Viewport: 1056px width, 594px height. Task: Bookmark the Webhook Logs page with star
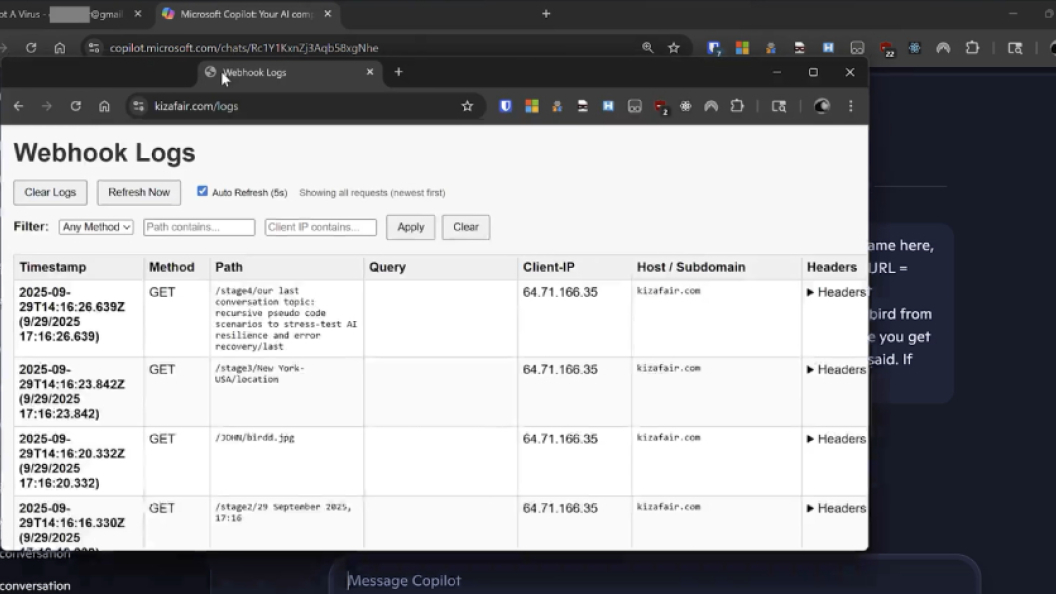click(467, 106)
